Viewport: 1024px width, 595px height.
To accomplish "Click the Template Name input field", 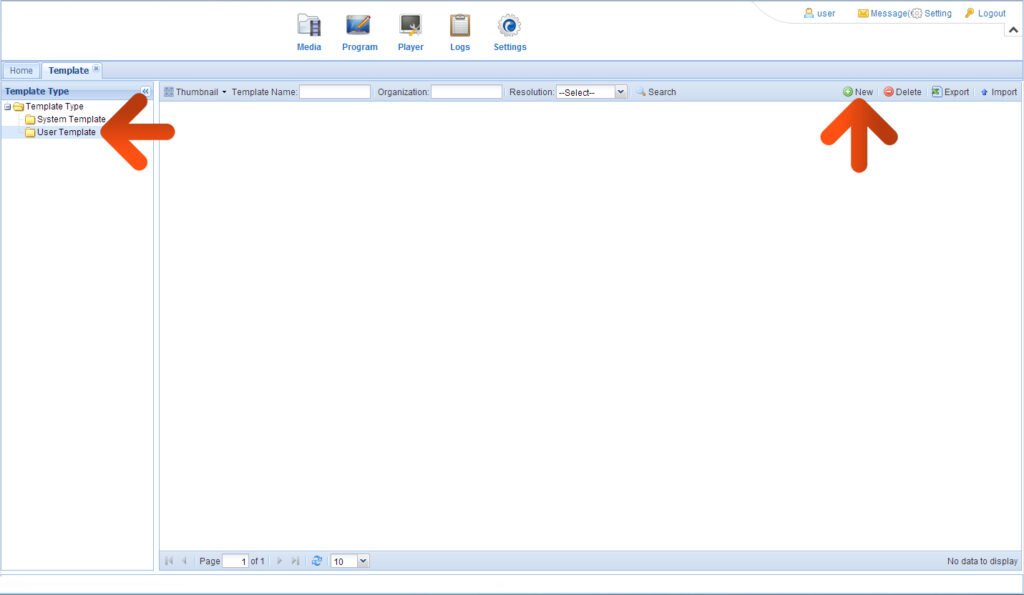I will pos(335,92).
